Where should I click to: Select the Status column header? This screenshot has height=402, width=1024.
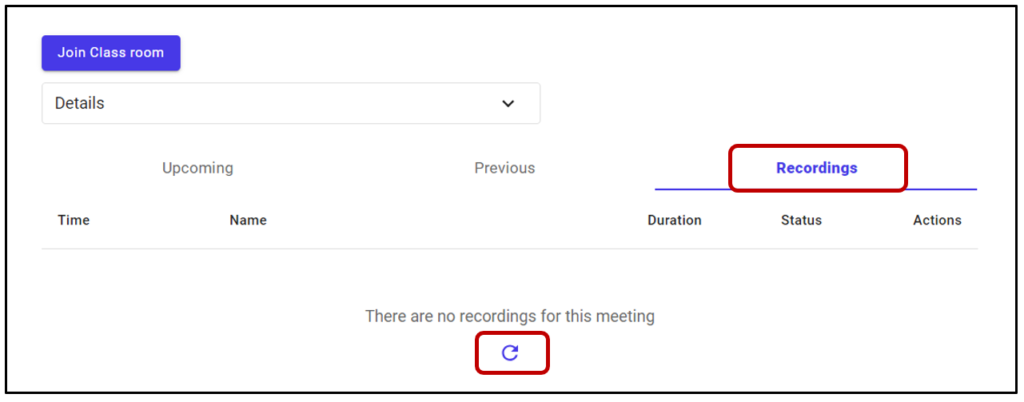(801, 220)
